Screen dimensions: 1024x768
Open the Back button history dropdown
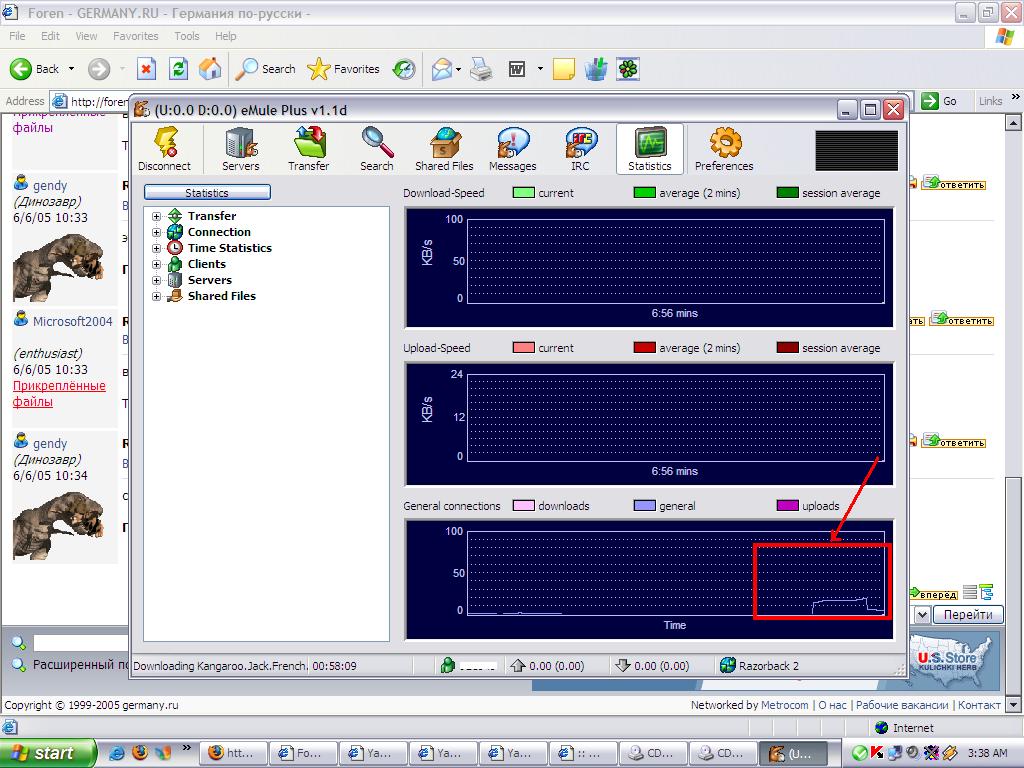click(x=71, y=69)
